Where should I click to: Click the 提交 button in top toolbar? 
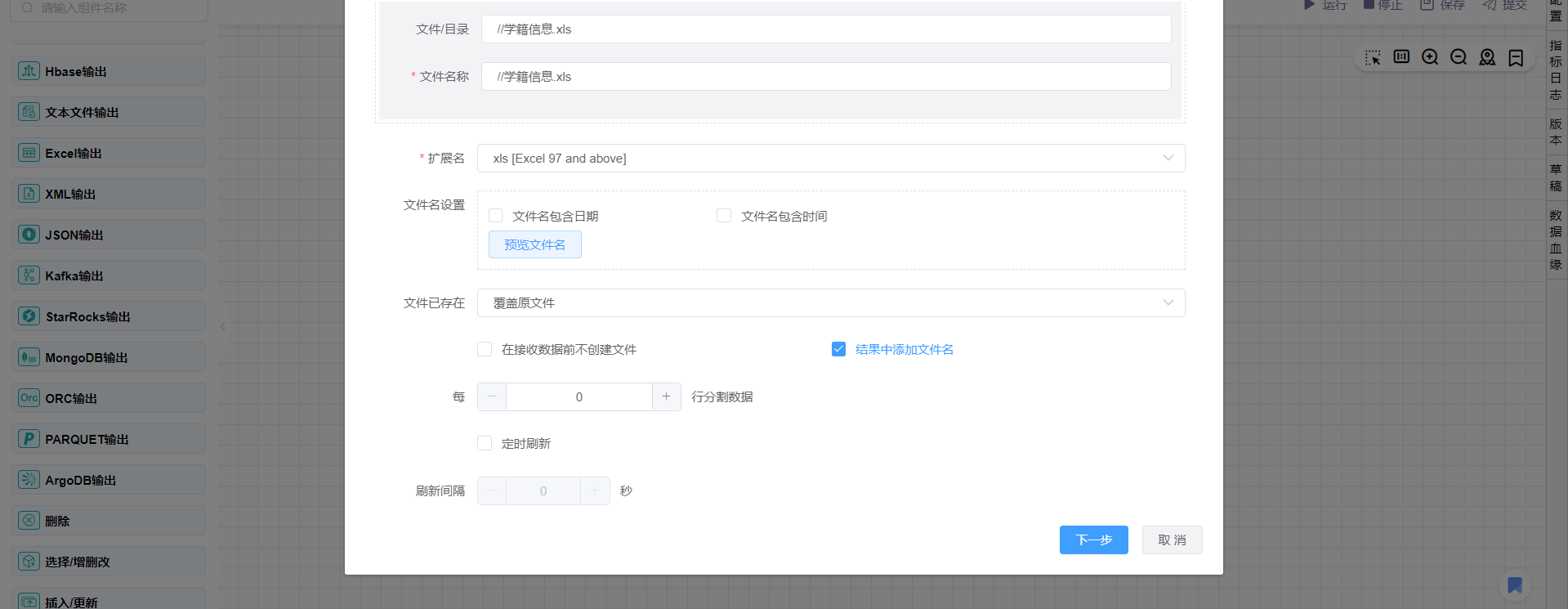[1504, 5]
